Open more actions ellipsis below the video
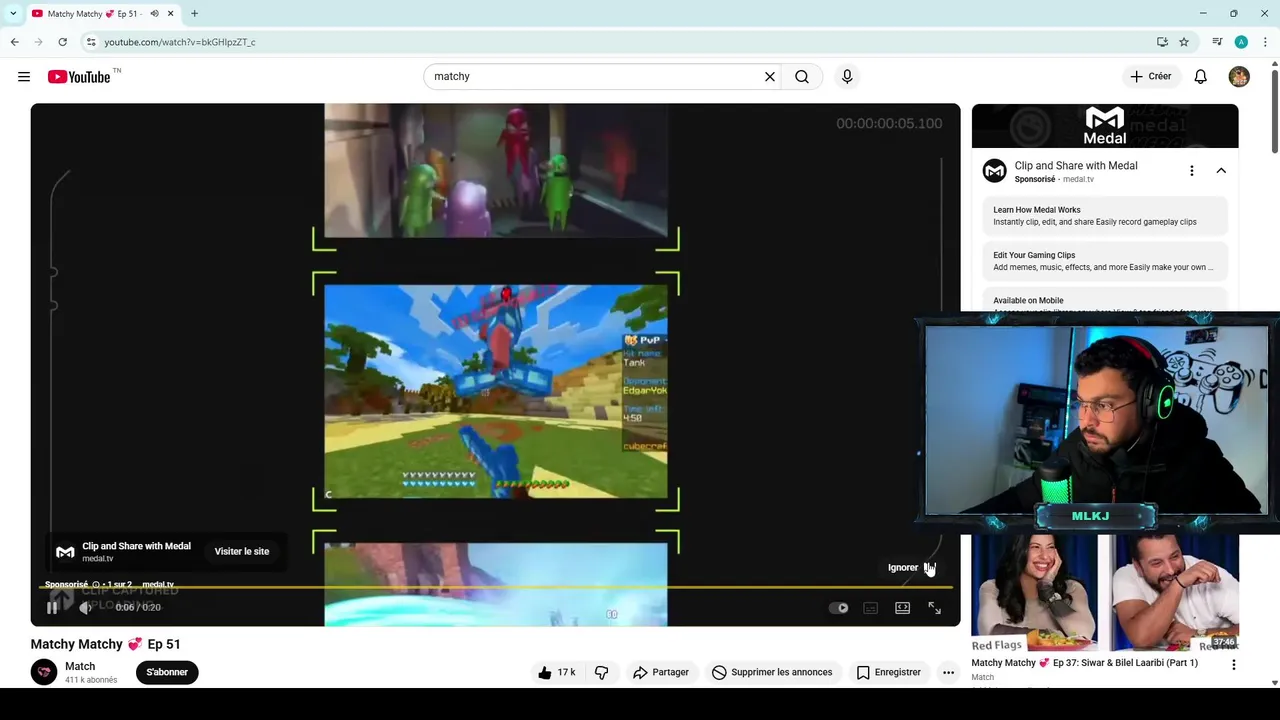 (948, 672)
